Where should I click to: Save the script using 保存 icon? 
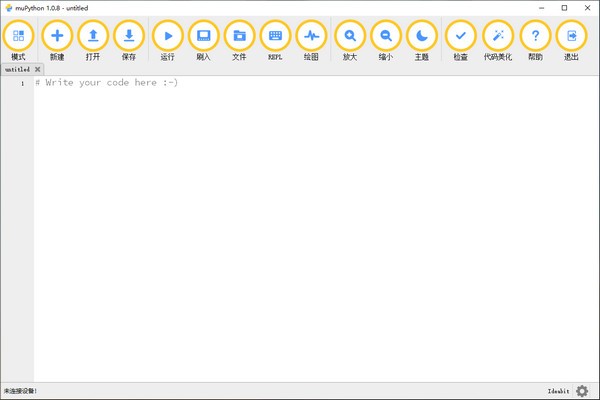(129, 36)
